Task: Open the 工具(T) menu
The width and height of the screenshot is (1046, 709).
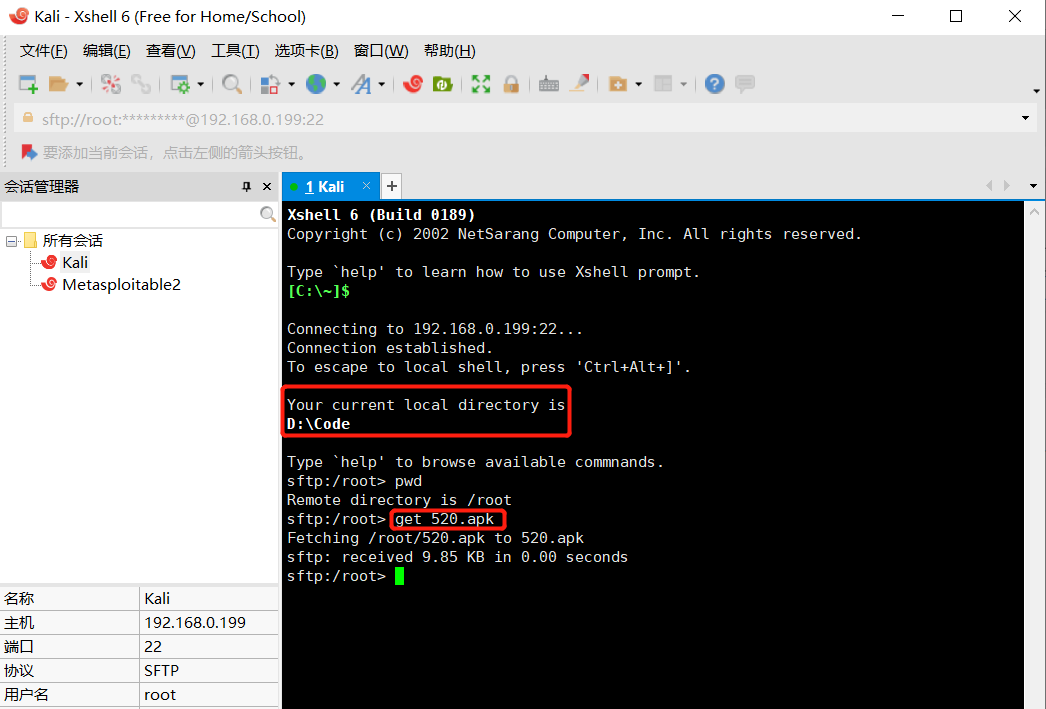Action: pyautogui.click(x=235, y=51)
